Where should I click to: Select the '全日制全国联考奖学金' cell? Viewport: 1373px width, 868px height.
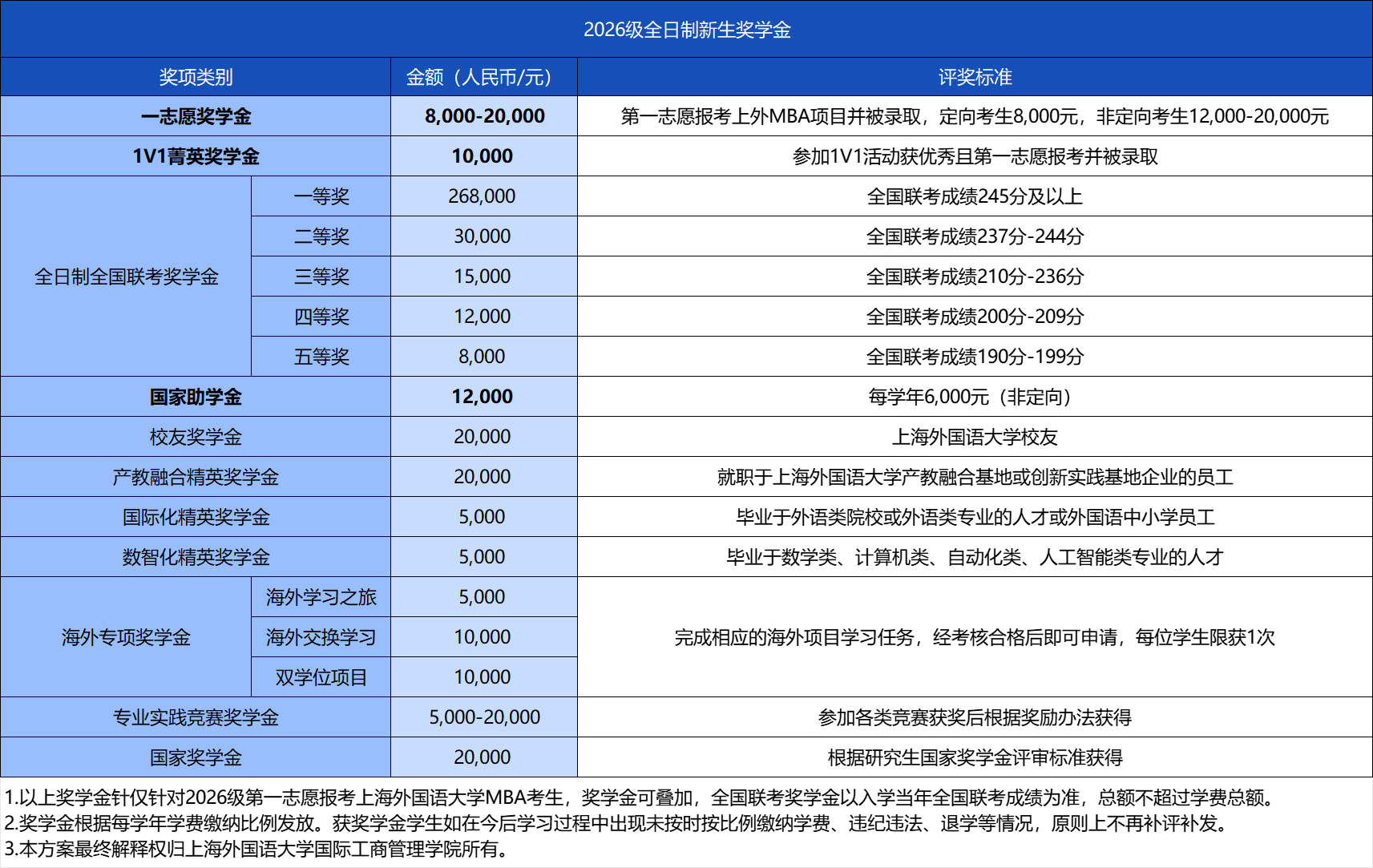126,277
